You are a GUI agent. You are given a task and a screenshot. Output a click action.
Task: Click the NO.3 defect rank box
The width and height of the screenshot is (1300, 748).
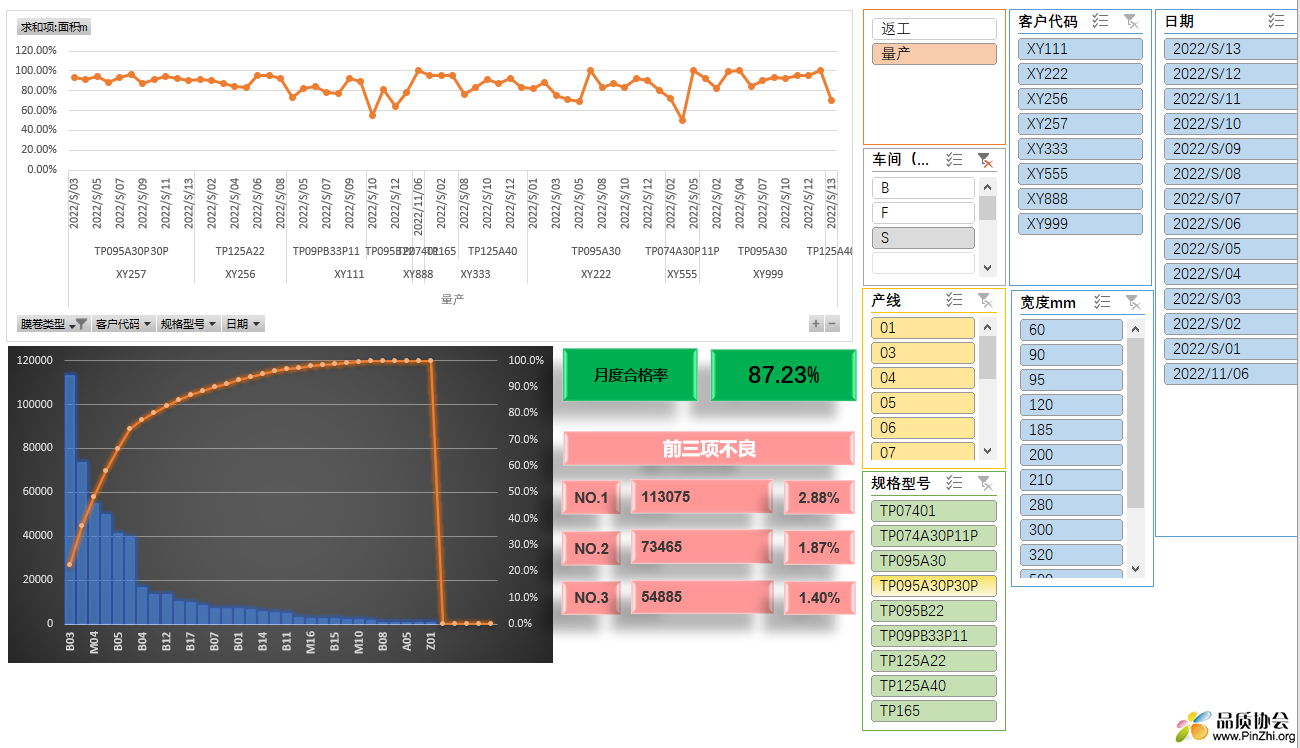[592, 598]
